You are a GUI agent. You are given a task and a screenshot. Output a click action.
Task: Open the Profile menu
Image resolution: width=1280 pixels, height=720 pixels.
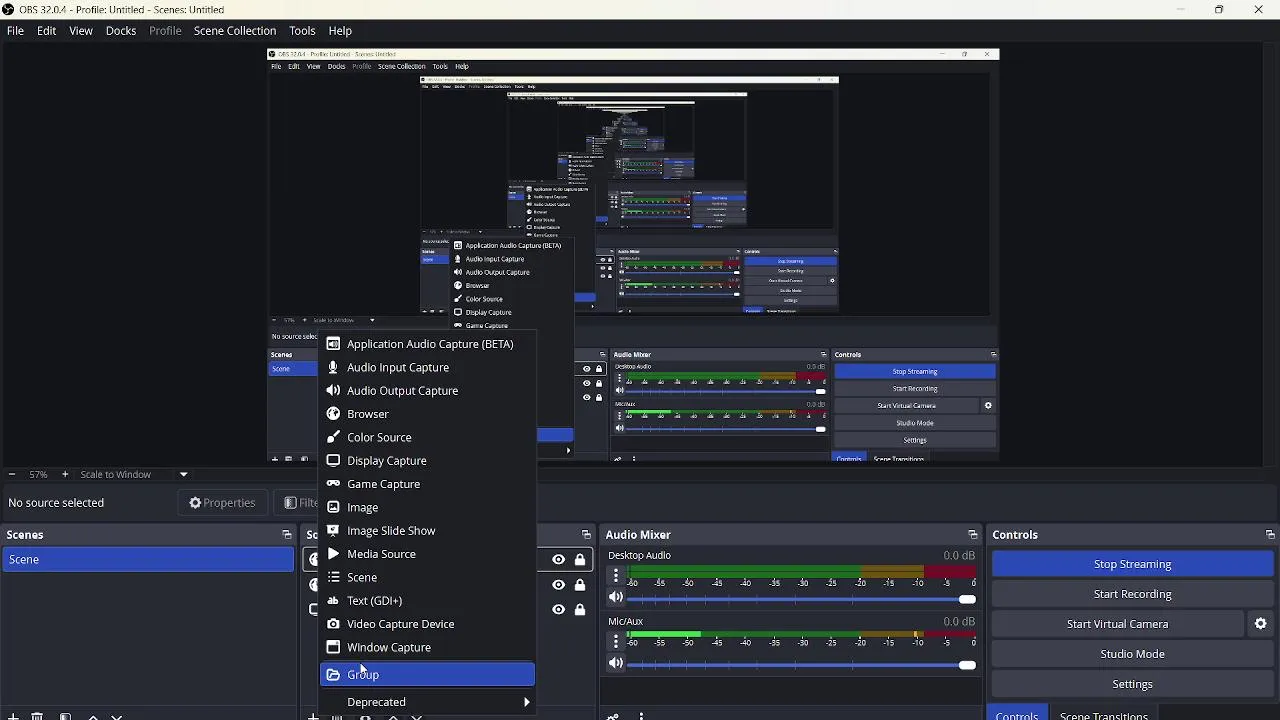pos(165,31)
